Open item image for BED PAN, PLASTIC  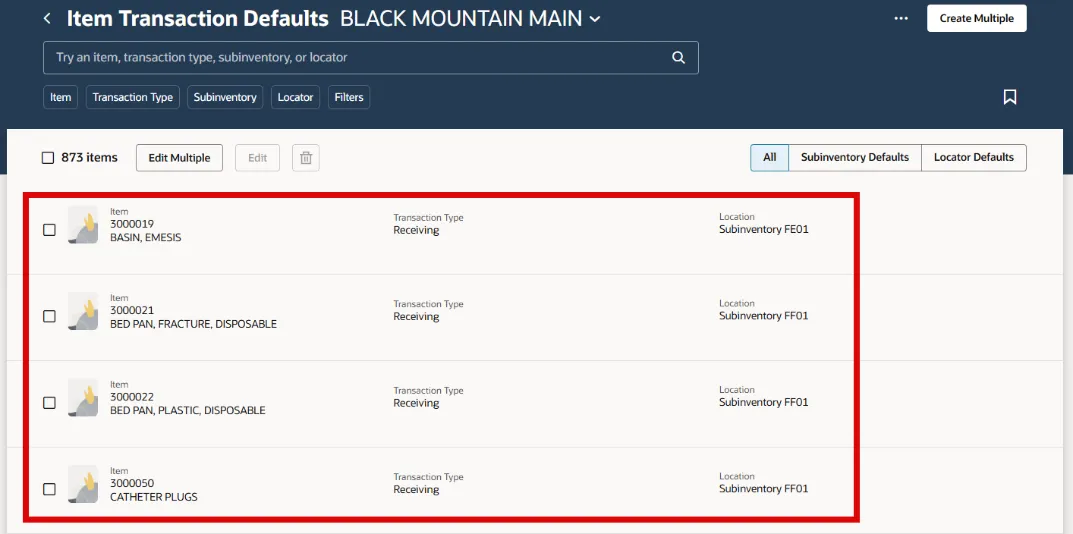pos(83,398)
